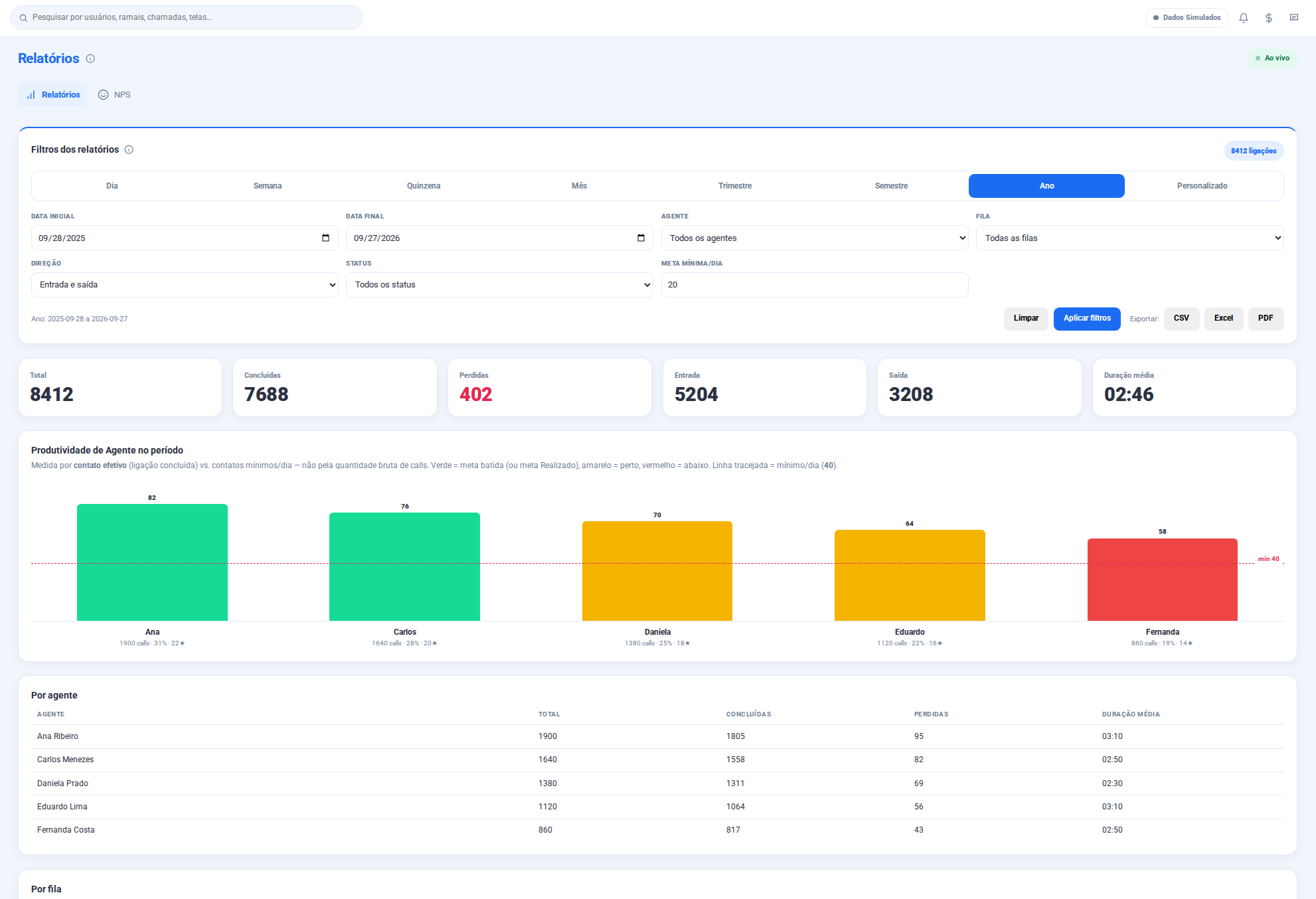1316x899 pixels.
Task: Open the dollar sign billing icon
Action: pos(1269,18)
